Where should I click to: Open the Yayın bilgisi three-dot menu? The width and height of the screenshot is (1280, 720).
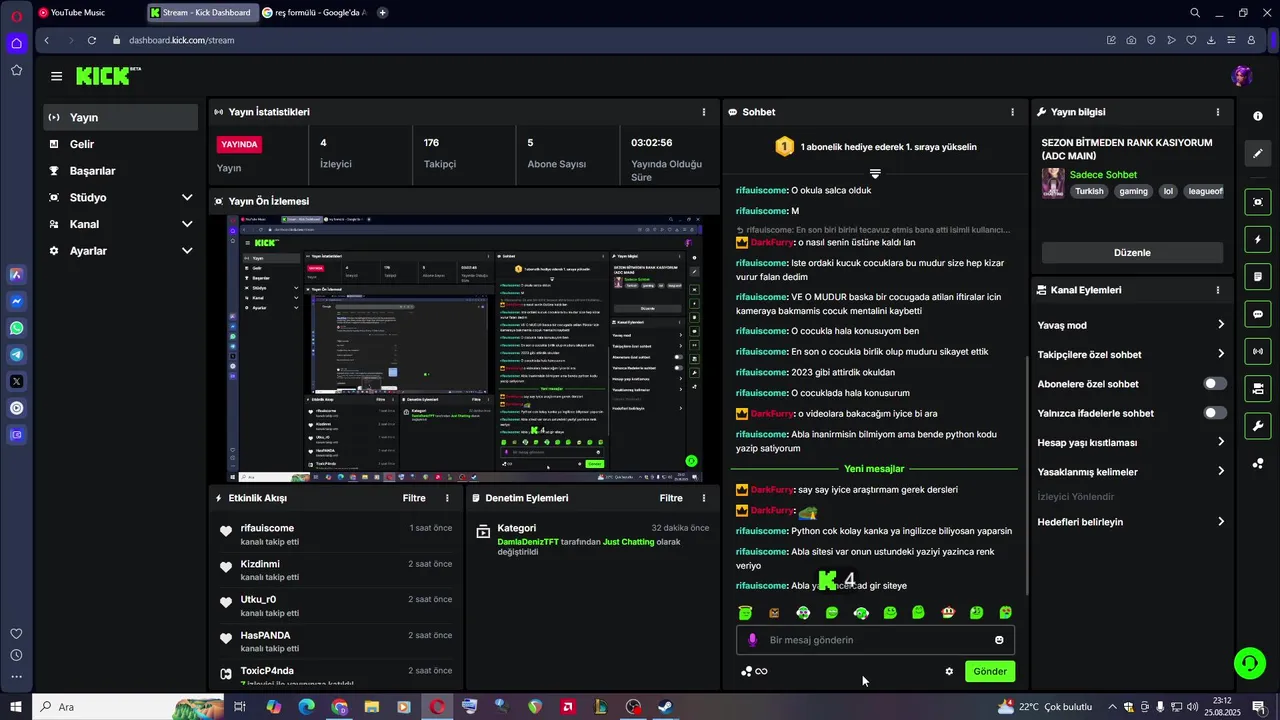[1217, 112]
